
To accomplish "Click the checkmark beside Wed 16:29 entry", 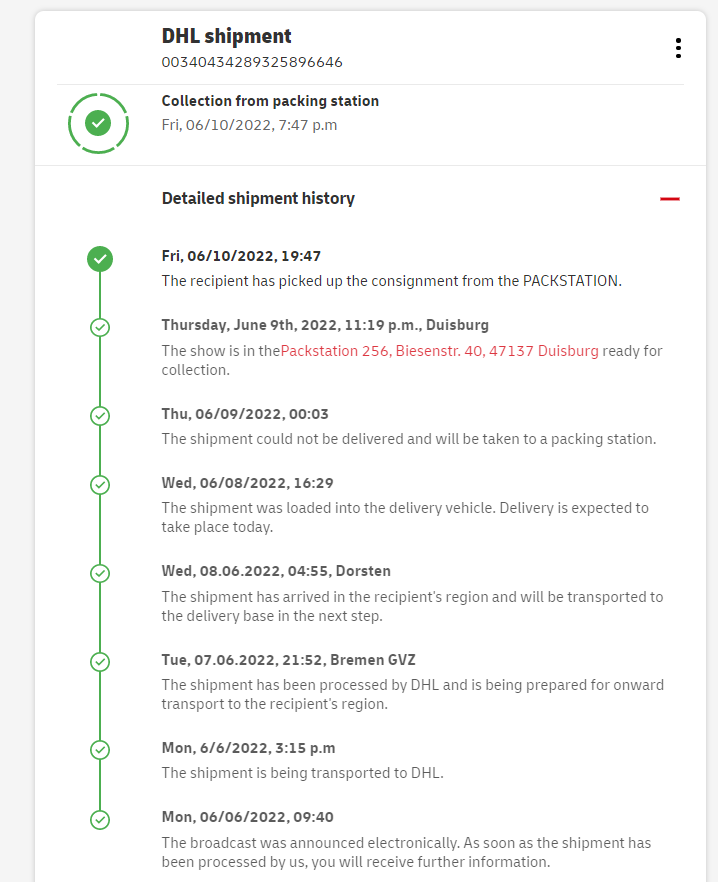I will click(100, 485).
